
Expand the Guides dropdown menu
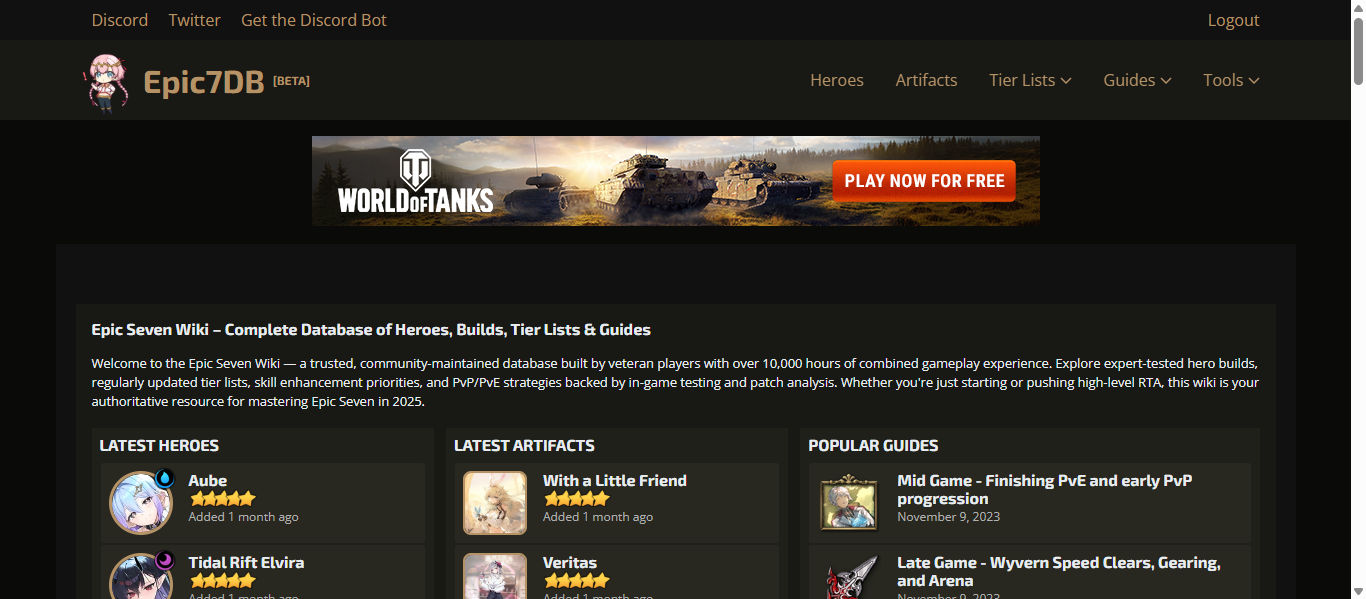[1137, 80]
